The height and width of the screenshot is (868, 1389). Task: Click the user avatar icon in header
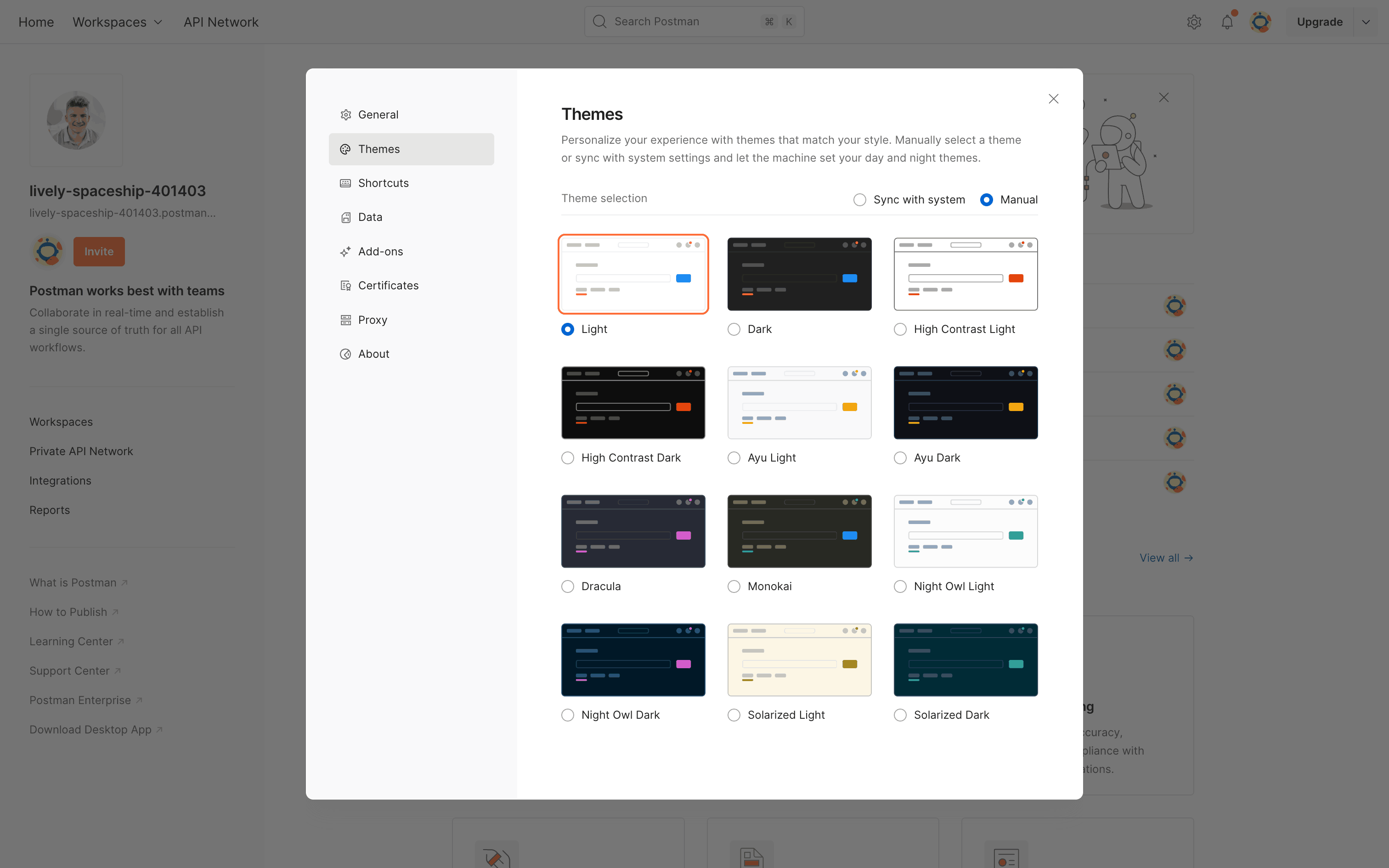[1260, 22]
